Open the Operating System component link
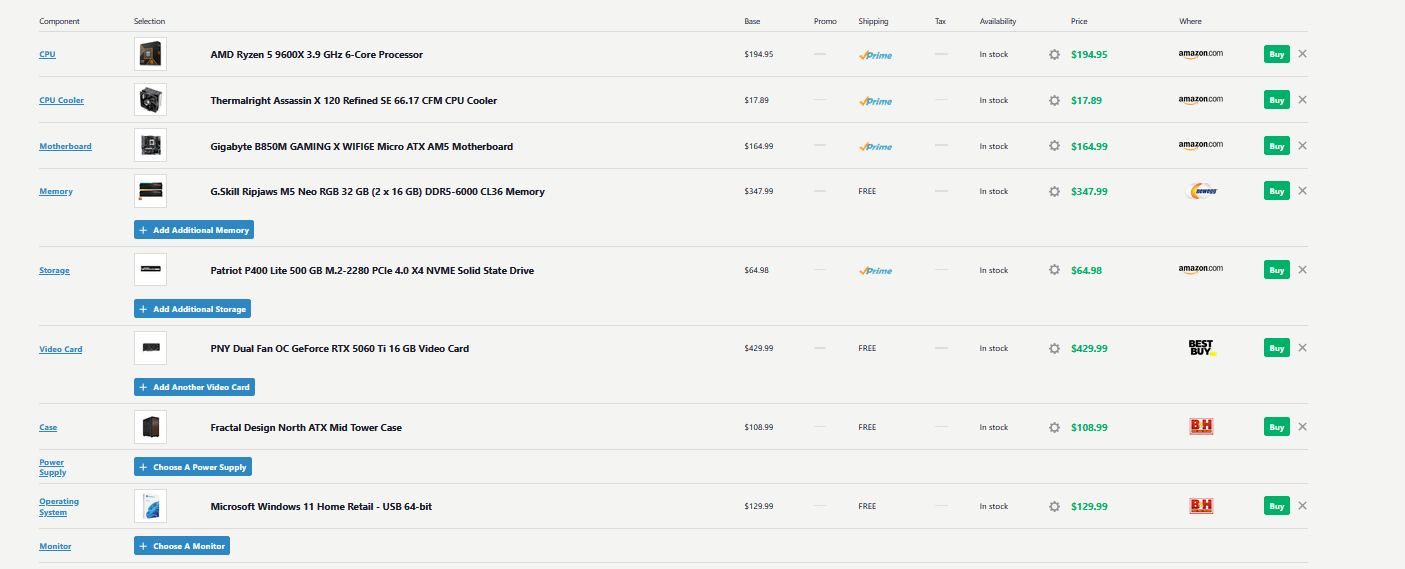1405x569 pixels. [x=59, y=507]
